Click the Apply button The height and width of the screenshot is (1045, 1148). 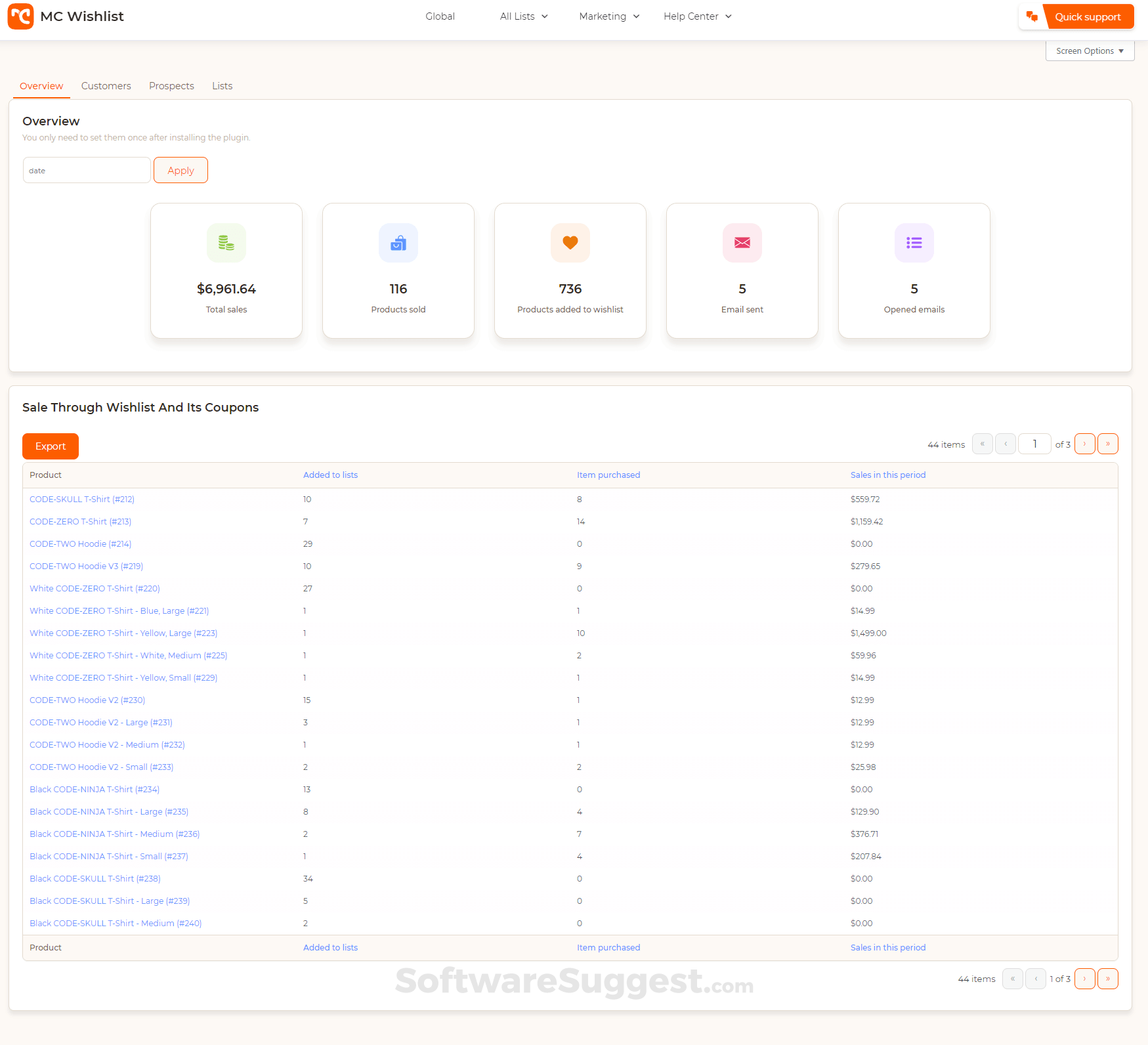tap(181, 170)
